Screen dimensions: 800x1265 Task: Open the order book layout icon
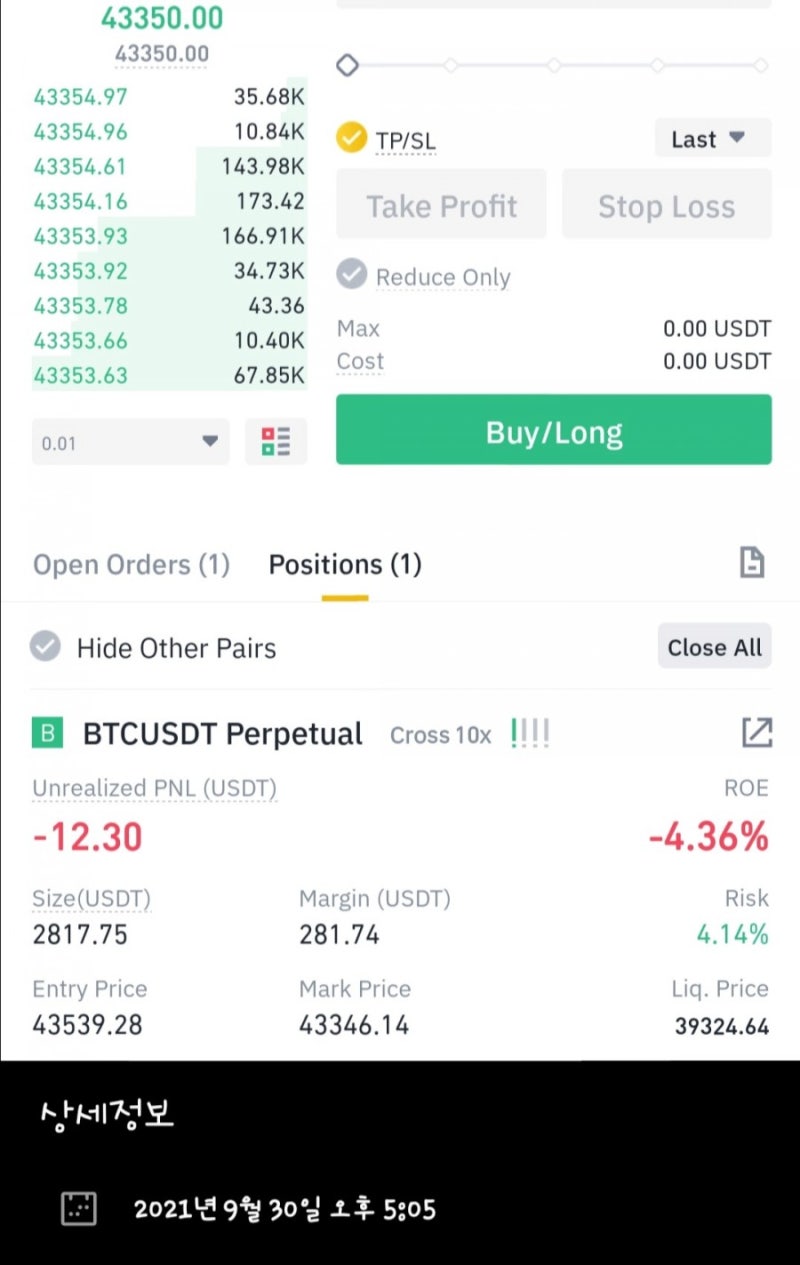pos(276,441)
